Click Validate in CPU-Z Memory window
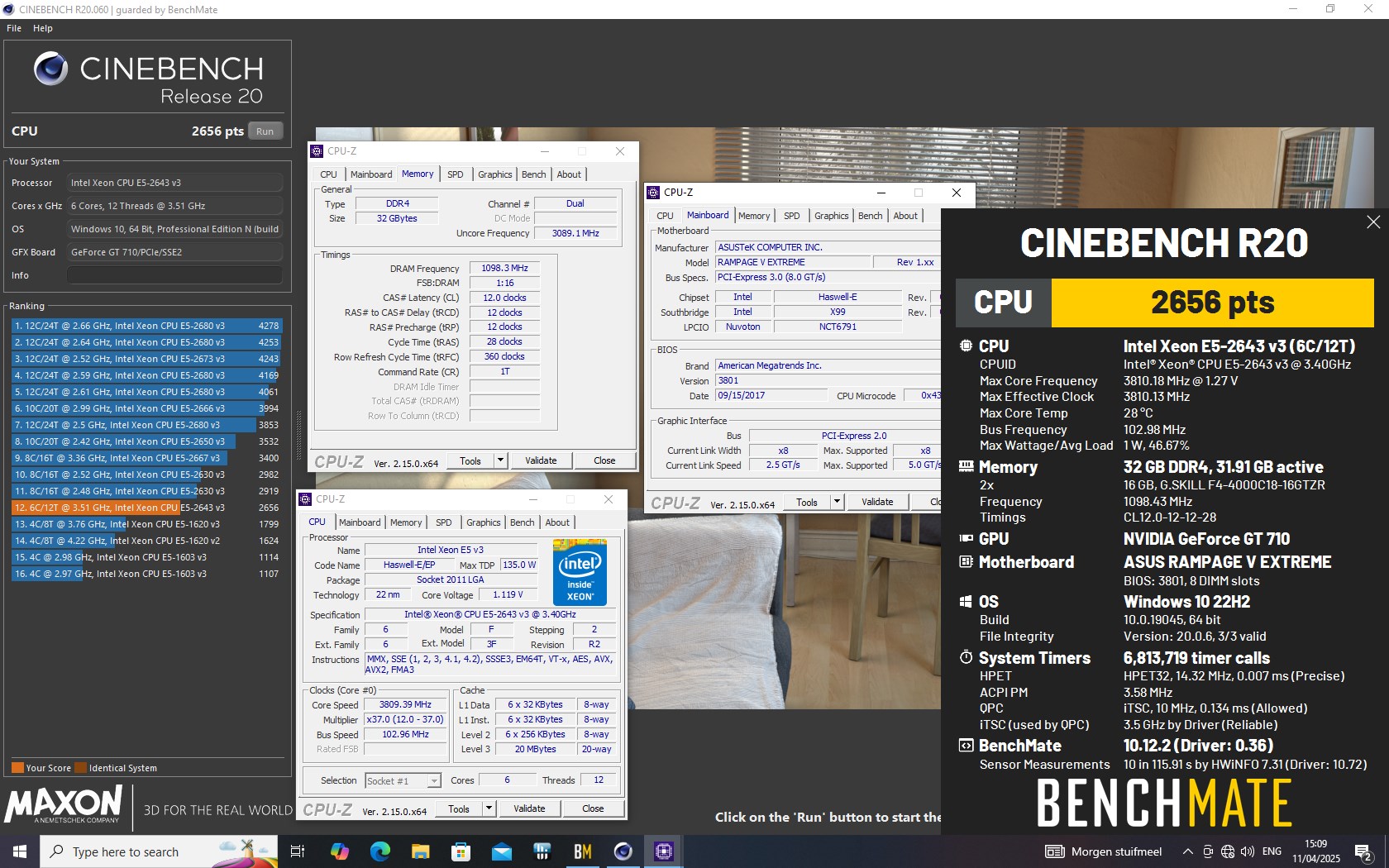The image size is (1389, 868). (x=542, y=460)
